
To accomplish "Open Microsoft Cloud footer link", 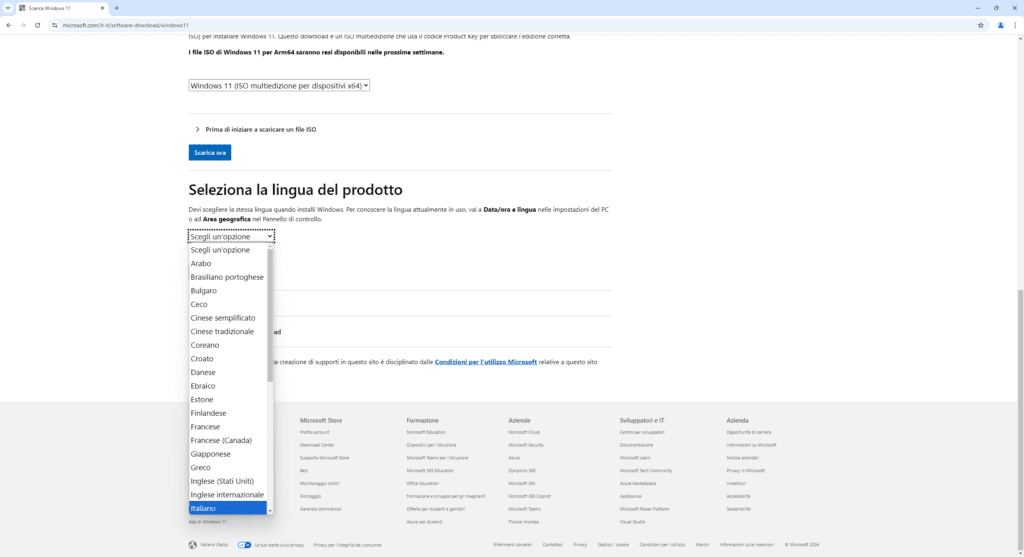I will (x=524, y=432).
